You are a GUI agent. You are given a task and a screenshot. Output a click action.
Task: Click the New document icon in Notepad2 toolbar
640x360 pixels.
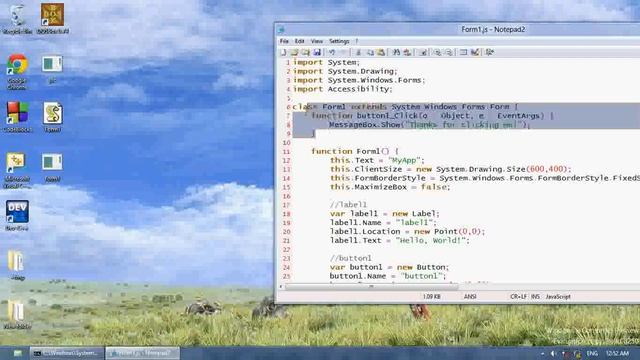pos(284,52)
